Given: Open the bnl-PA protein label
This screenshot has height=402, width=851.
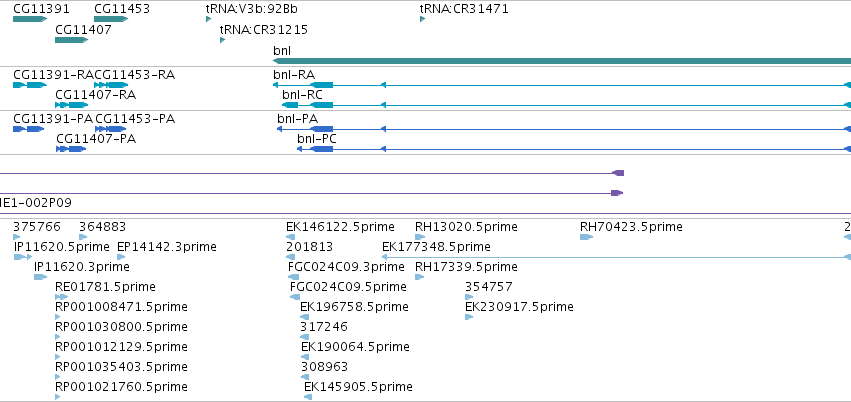Looking at the screenshot, I should coord(297,119).
